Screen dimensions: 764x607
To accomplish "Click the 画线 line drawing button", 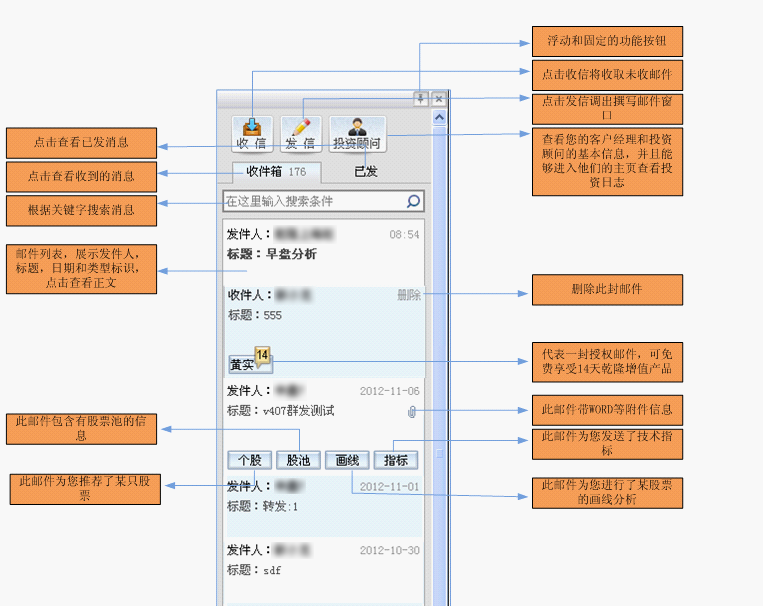I will coord(347,460).
